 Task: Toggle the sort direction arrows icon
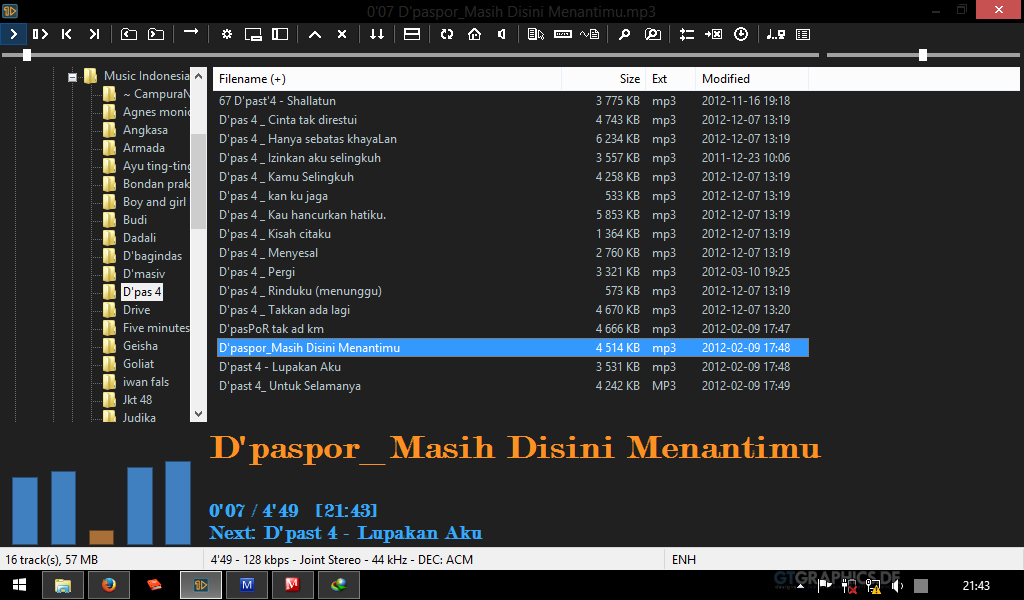coord(376,33)
